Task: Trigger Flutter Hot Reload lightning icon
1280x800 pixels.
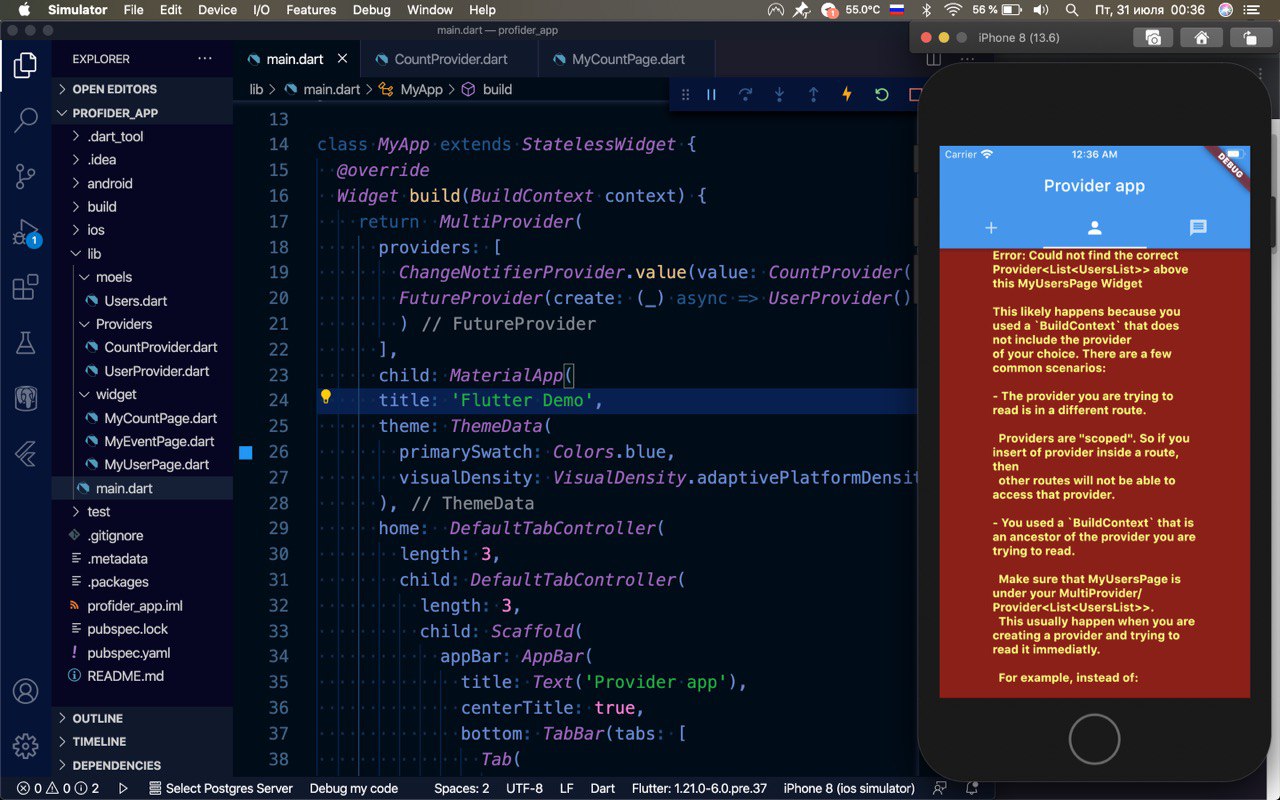Action: pyautogui.click(x=847, y=94)
